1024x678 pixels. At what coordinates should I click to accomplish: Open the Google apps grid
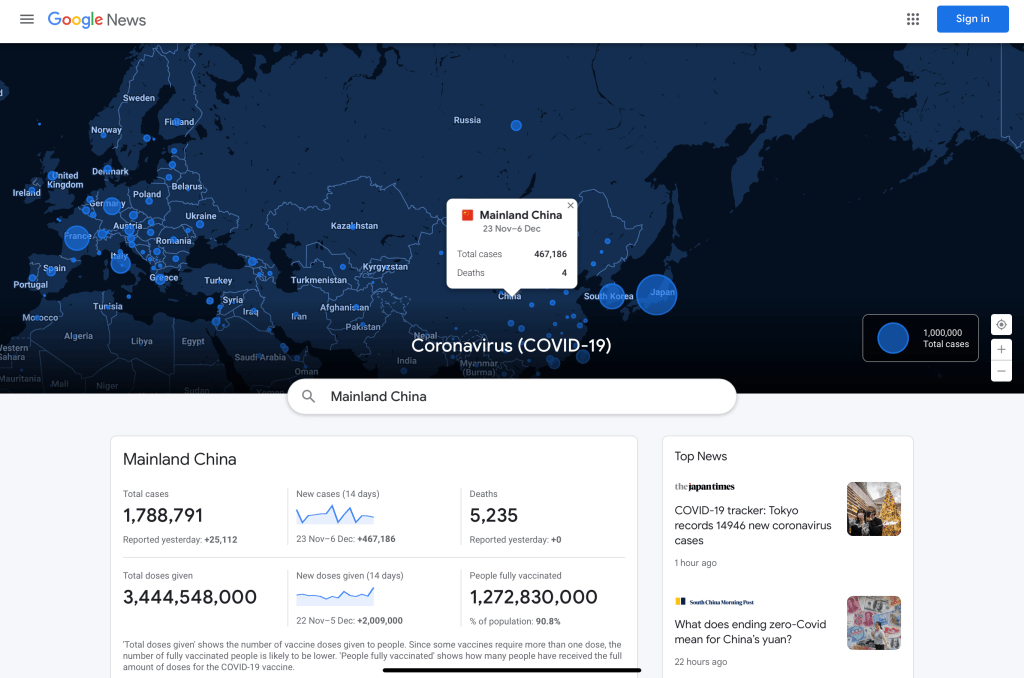912,19
